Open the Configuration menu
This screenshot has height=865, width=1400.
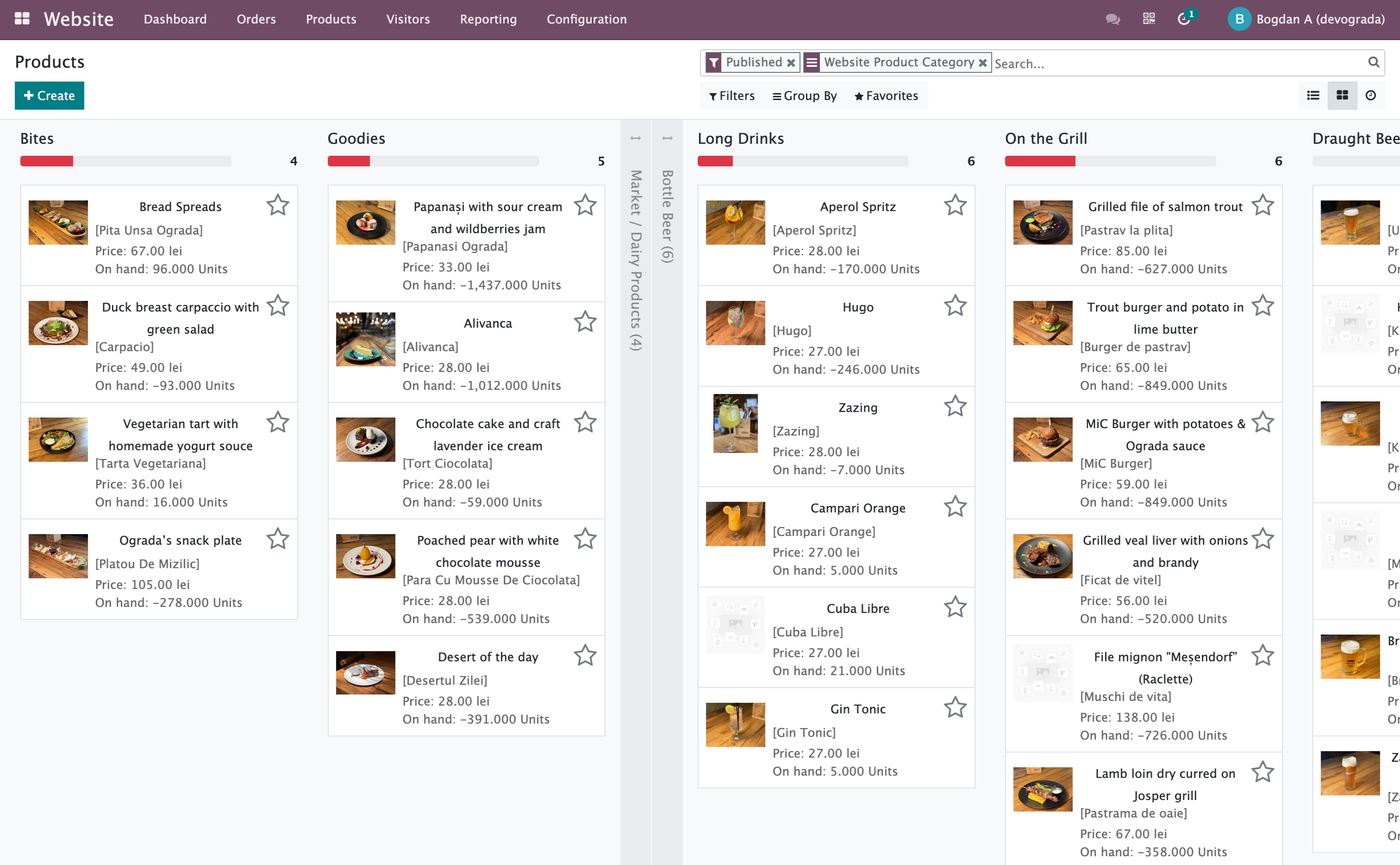pyautogui.click(x=586, y=19)
